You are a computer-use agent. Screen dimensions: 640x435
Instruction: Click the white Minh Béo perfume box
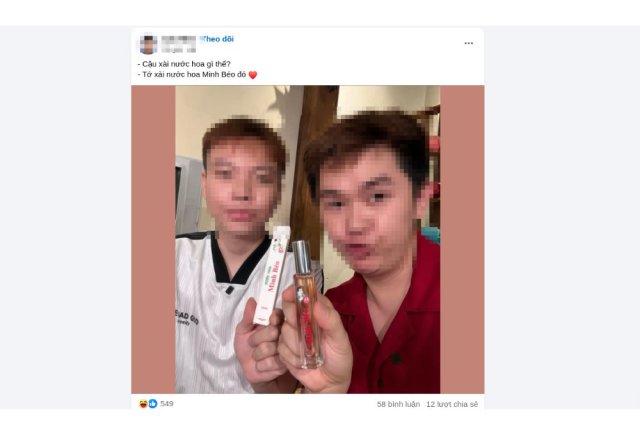tap(271, 277)
